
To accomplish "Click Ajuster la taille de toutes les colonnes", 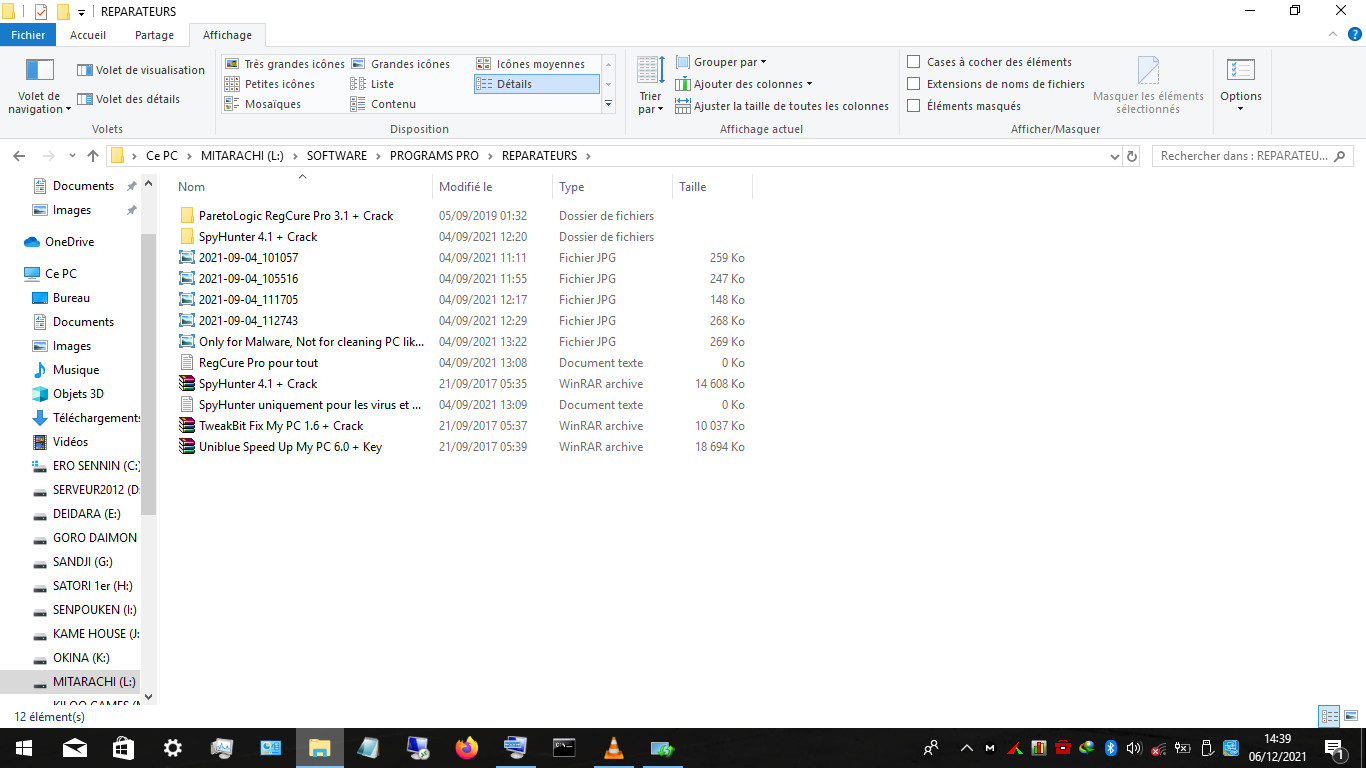I will (782, 106).
